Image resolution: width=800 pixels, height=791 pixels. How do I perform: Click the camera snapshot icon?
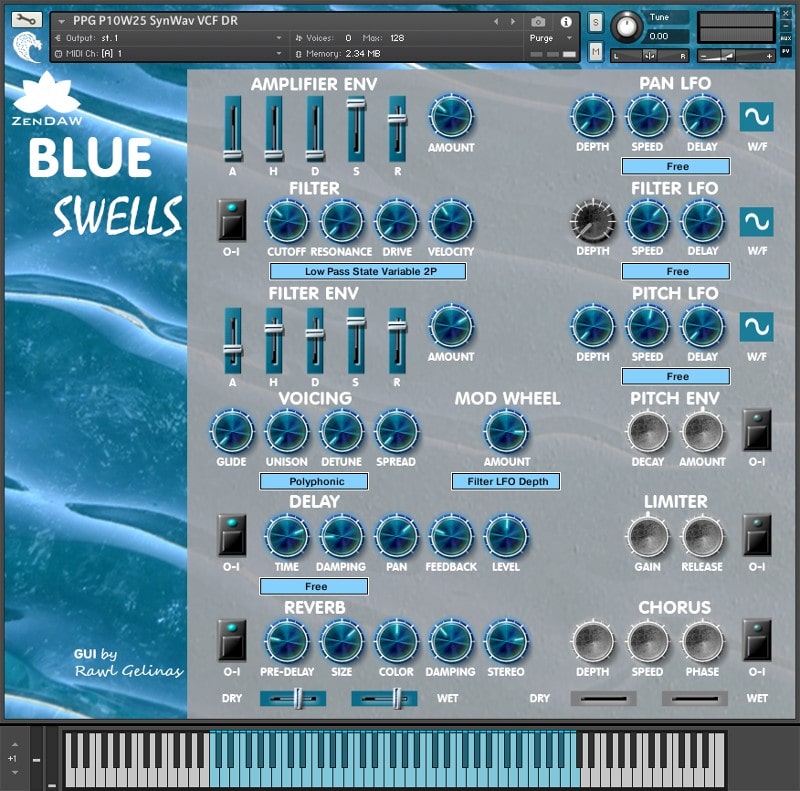point(538,21)
